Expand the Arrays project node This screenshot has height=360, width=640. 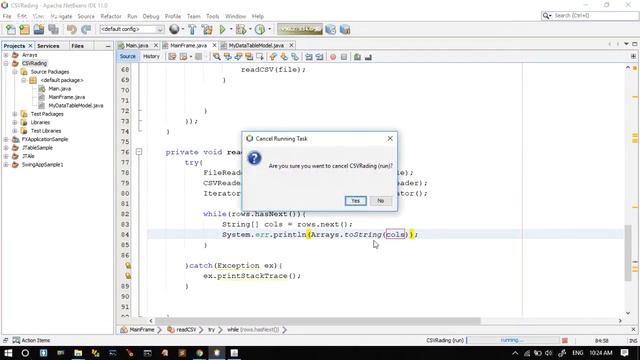pos(6,55)
